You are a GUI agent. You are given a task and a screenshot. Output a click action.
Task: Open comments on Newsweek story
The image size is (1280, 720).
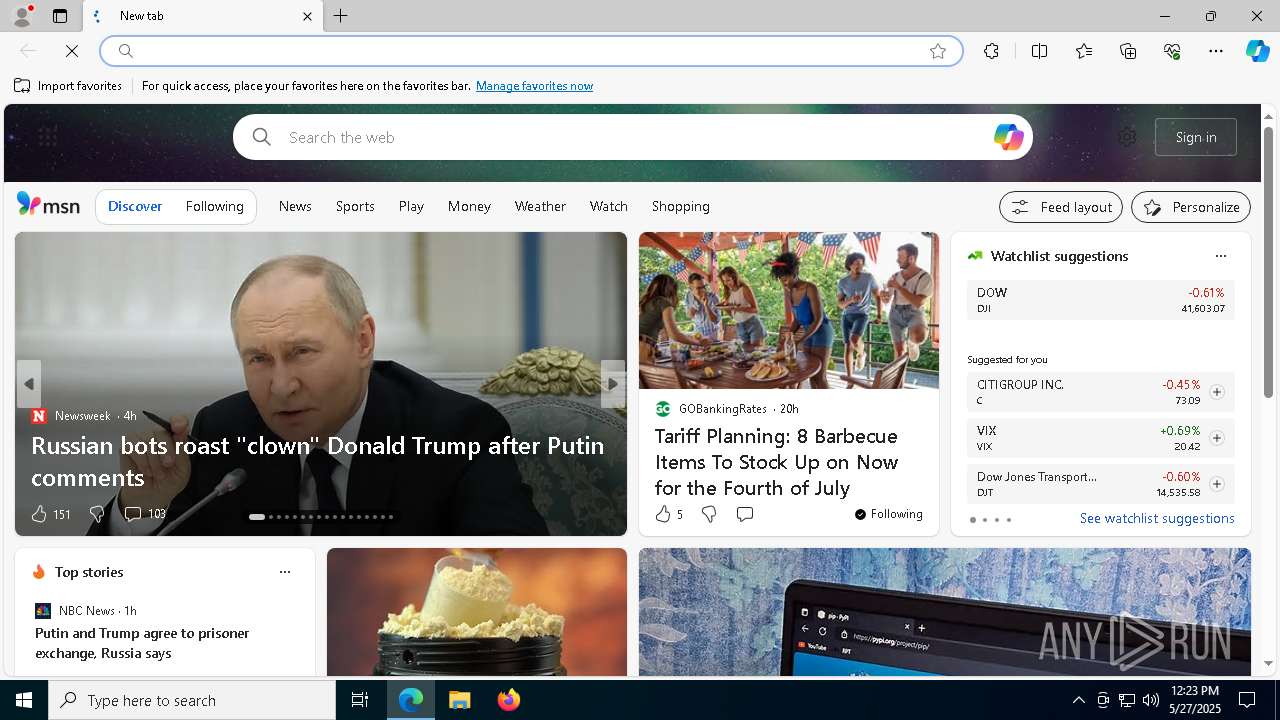pyautogui.click(x=144, y=514)
